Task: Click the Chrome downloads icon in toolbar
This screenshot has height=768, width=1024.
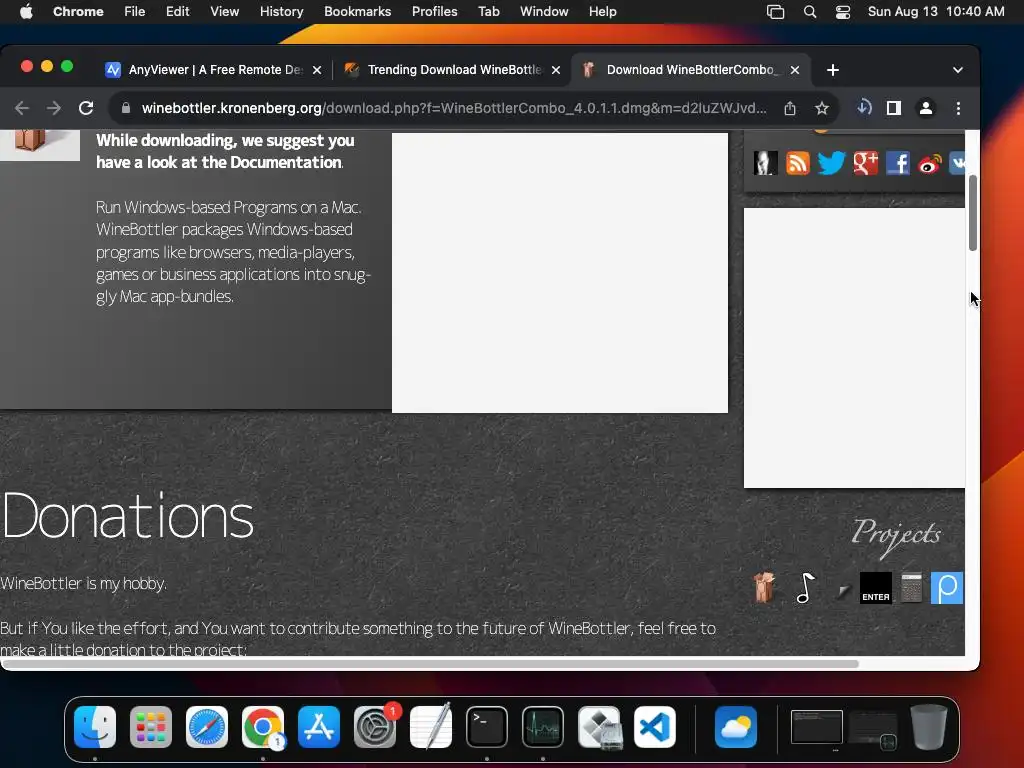Action: (x=864, y=108)
